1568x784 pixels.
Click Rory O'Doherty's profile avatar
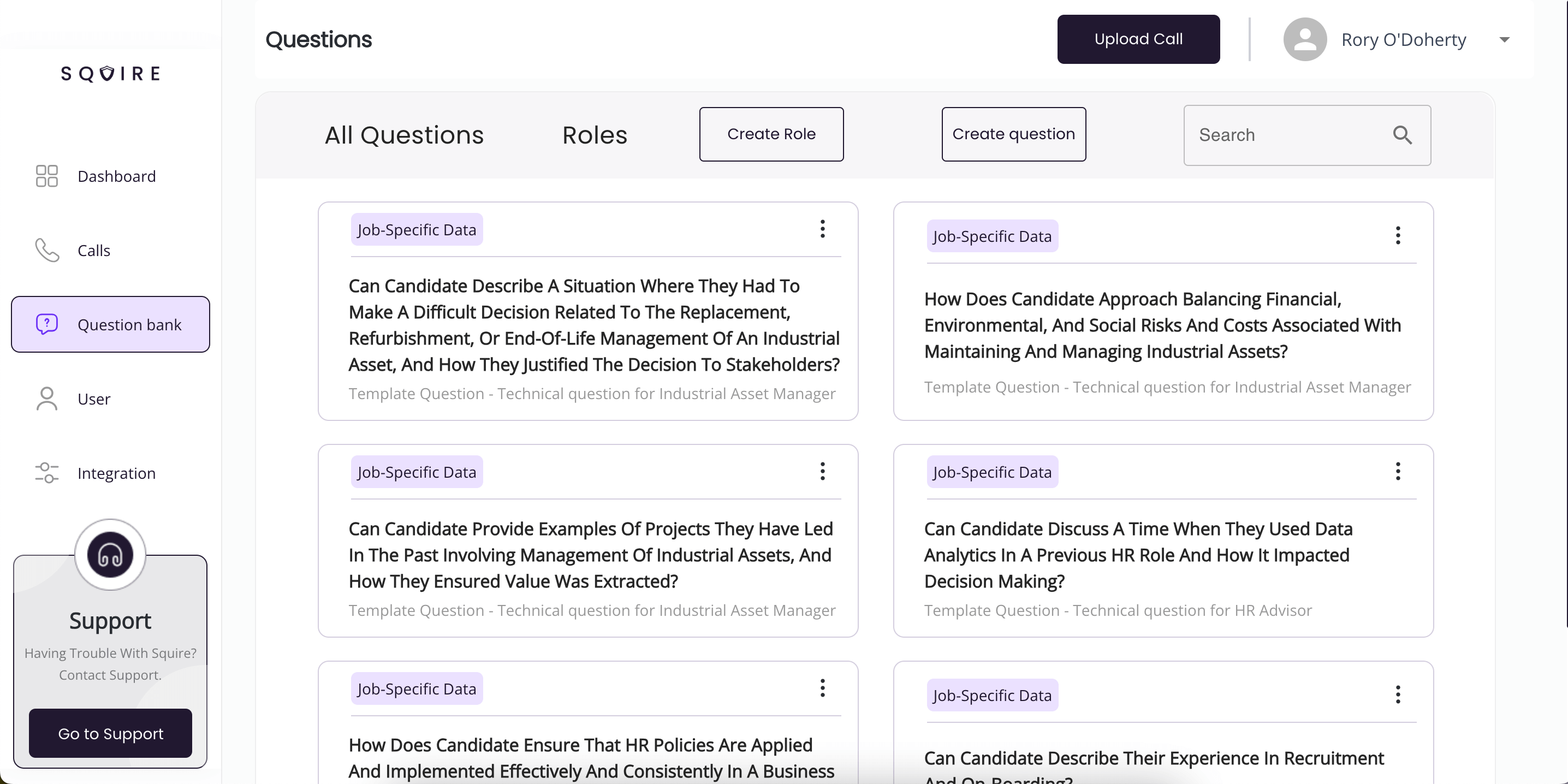1304,39
